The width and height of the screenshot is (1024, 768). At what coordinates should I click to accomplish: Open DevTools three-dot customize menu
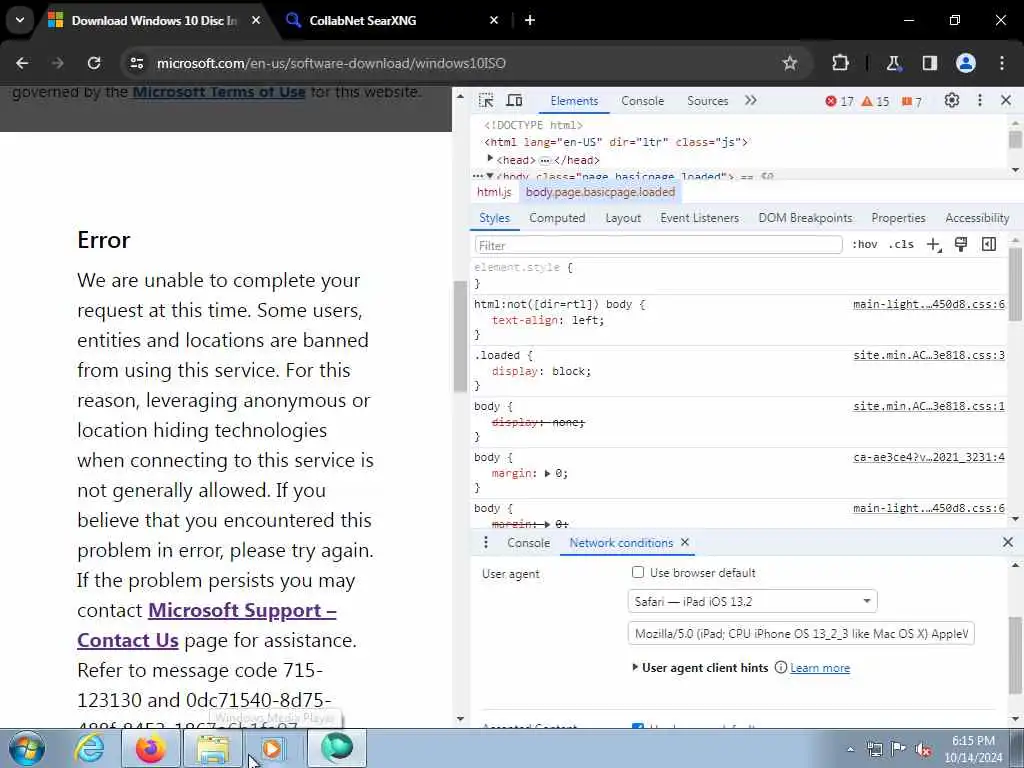click(x=980, y=101)
